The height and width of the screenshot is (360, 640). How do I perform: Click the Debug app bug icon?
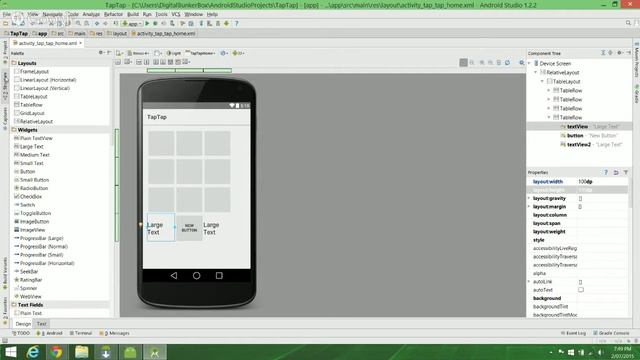[x=155, y=24]
